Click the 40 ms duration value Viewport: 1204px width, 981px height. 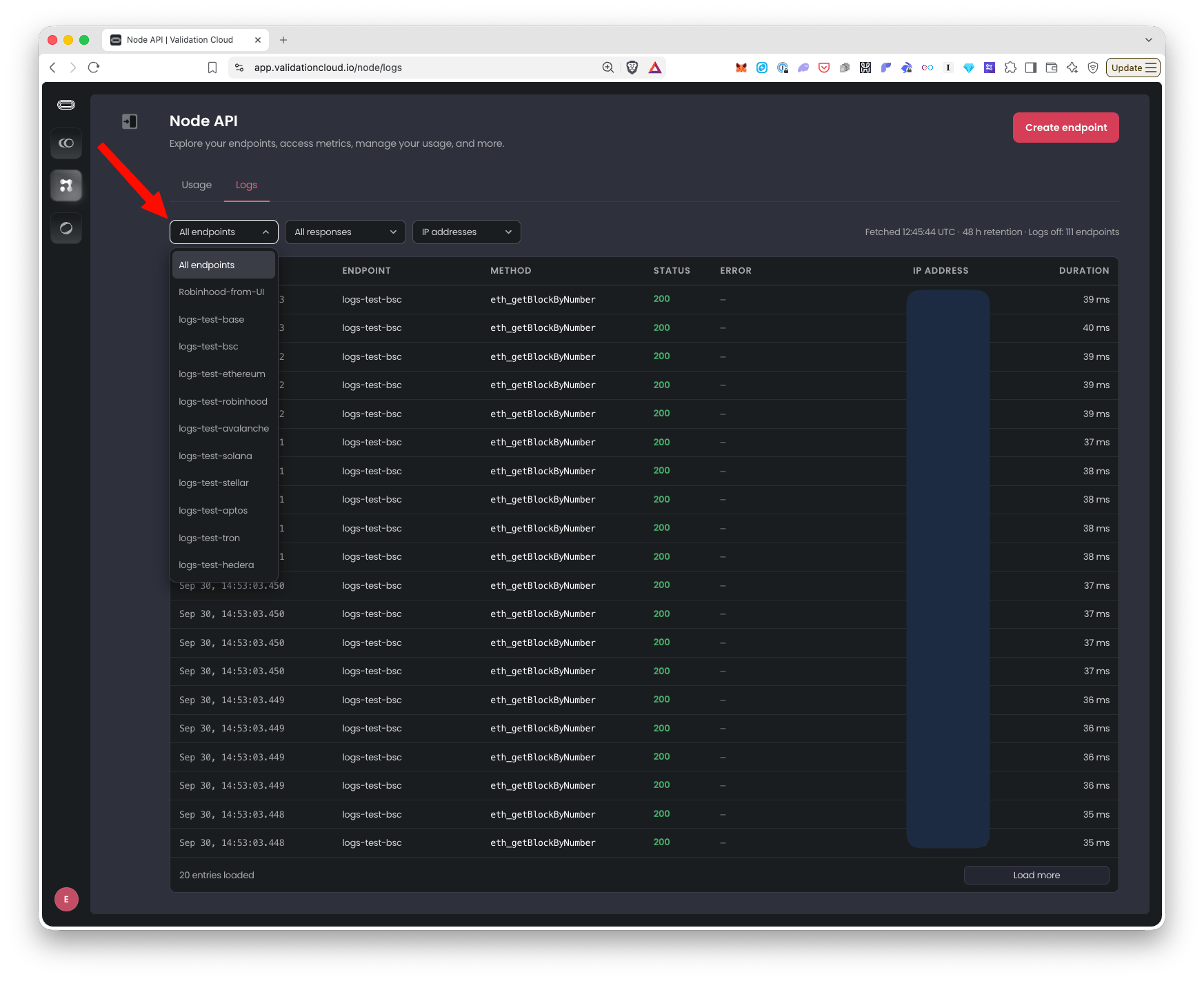pyautogui.click(x=1096, y=328)
